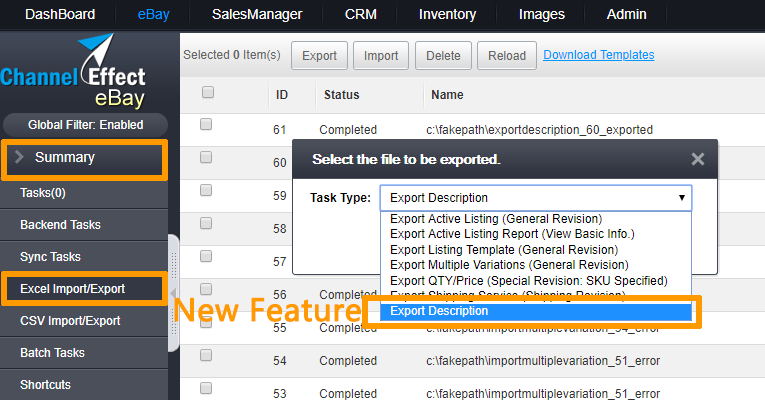Viewport: 765px width, 400px height.
Task: Click the Completed status in row 61
Action: click(x=348, y=130)
